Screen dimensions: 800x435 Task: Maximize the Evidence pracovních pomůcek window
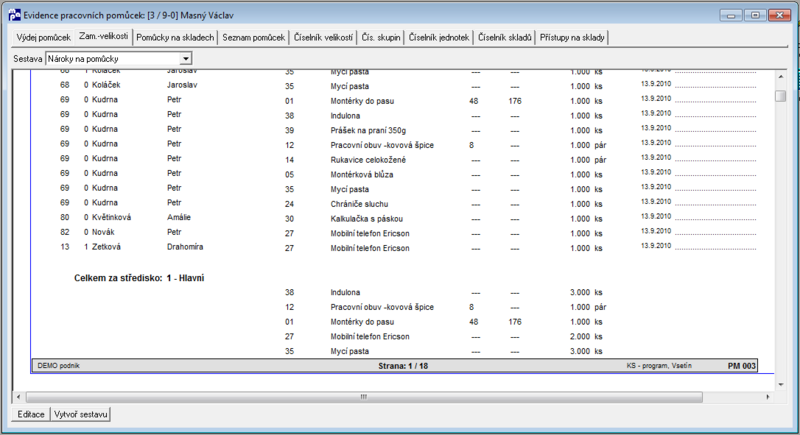pos(755,15)
